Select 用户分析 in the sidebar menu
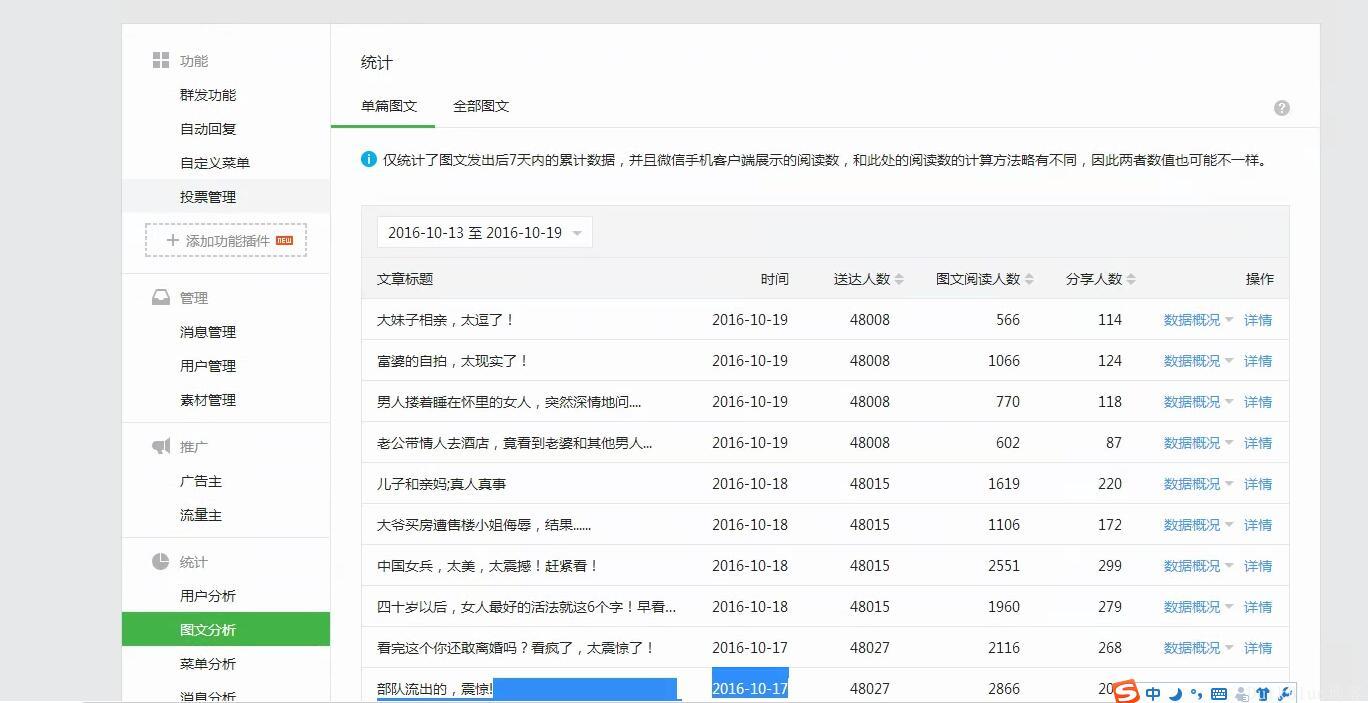Screen dimensions: 1368x703 click(208, 596)
